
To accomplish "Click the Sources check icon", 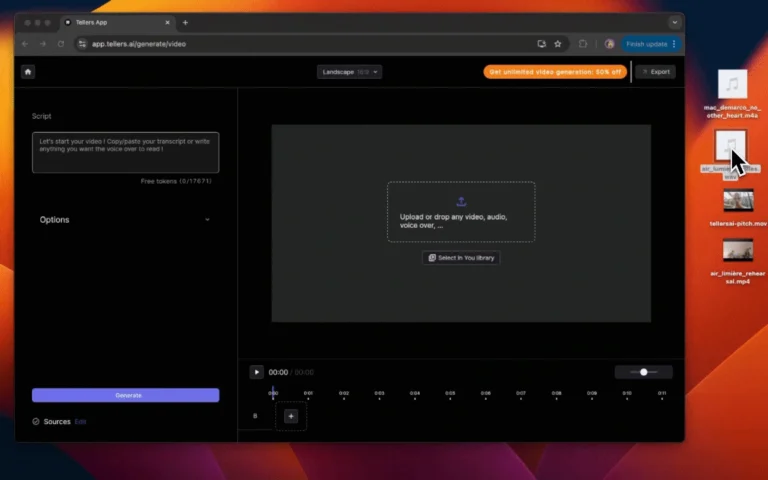I will coord(36,422).
